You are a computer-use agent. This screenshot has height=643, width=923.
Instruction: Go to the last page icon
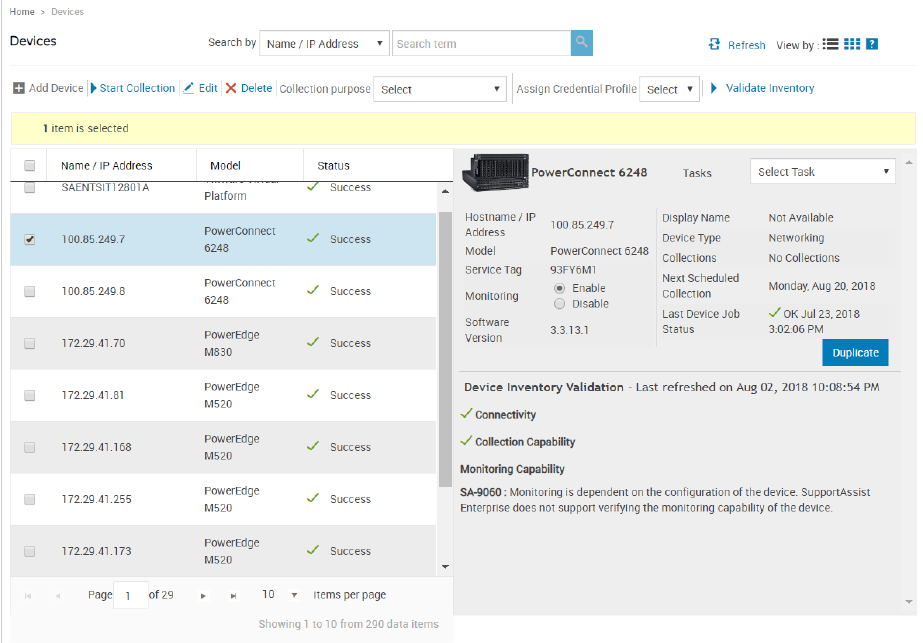233,596
